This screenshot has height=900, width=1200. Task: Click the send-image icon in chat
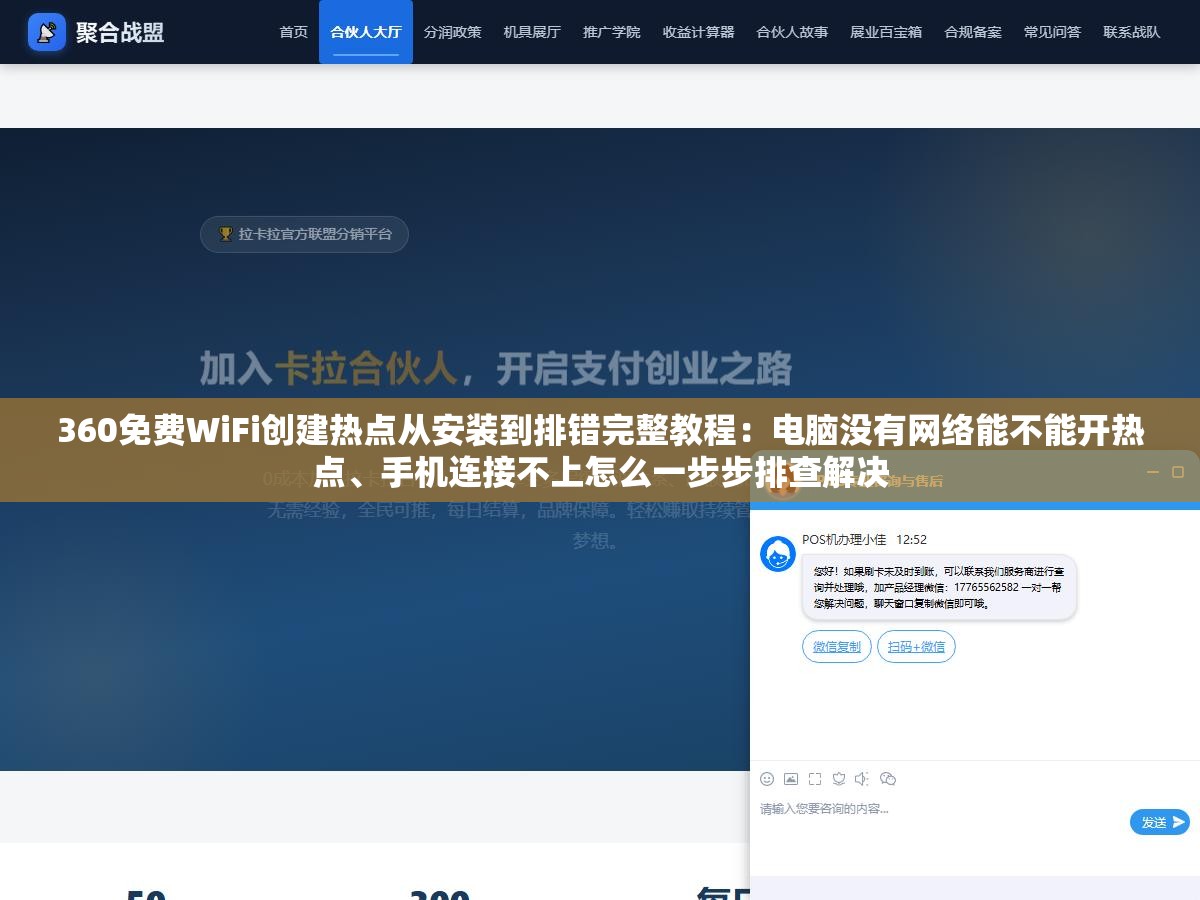[x=791, y=779]
